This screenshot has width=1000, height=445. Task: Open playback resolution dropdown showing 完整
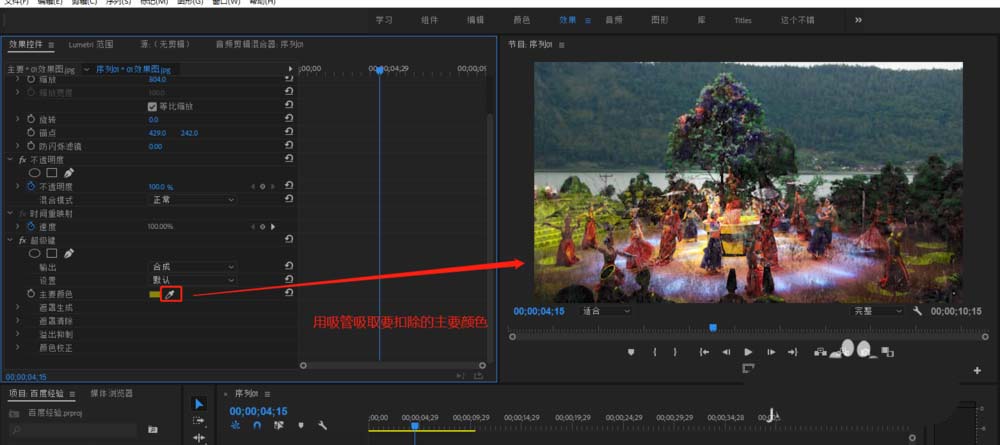[x=876, y=311]
